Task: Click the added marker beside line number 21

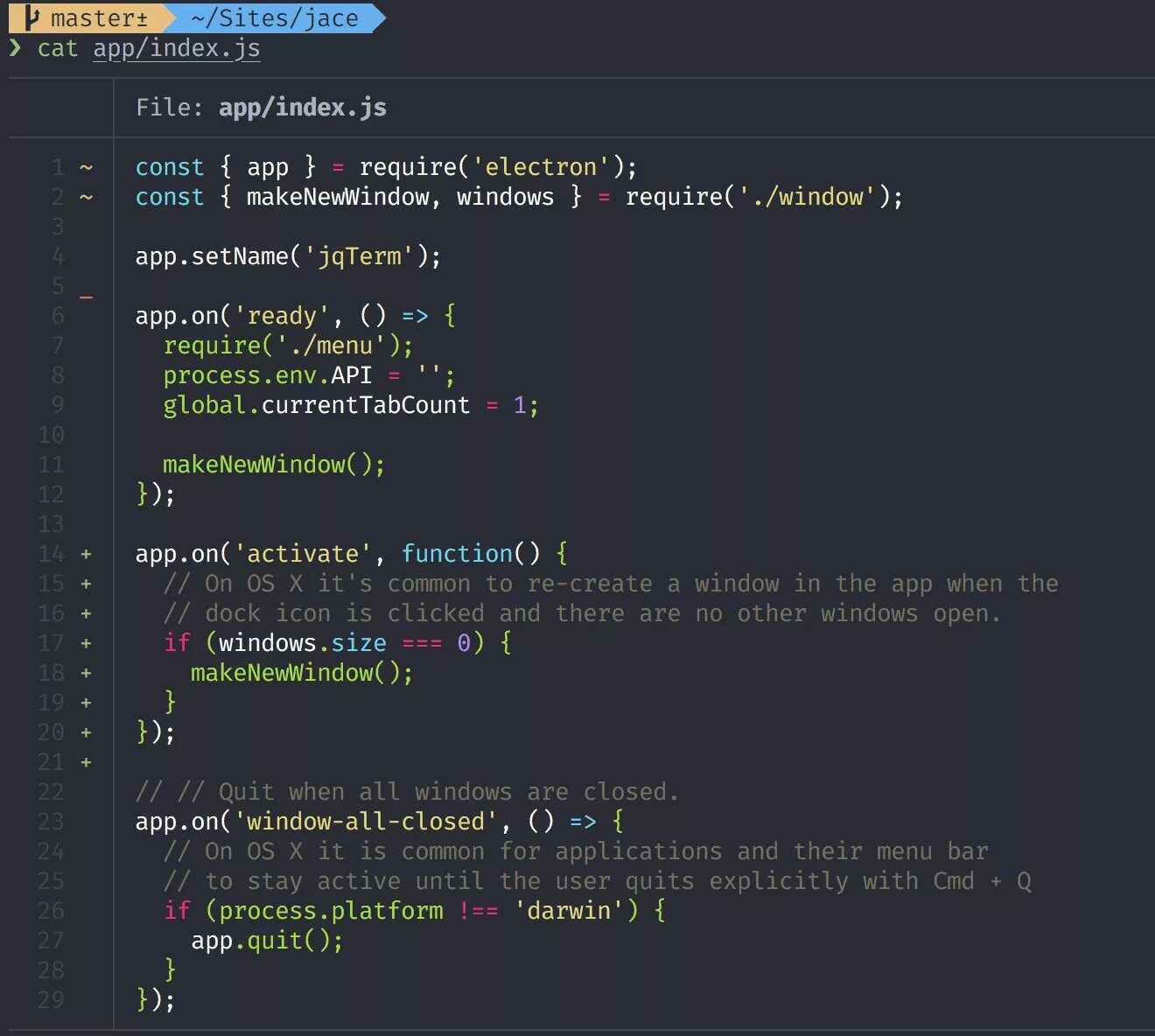Action: tap(86, 762)
